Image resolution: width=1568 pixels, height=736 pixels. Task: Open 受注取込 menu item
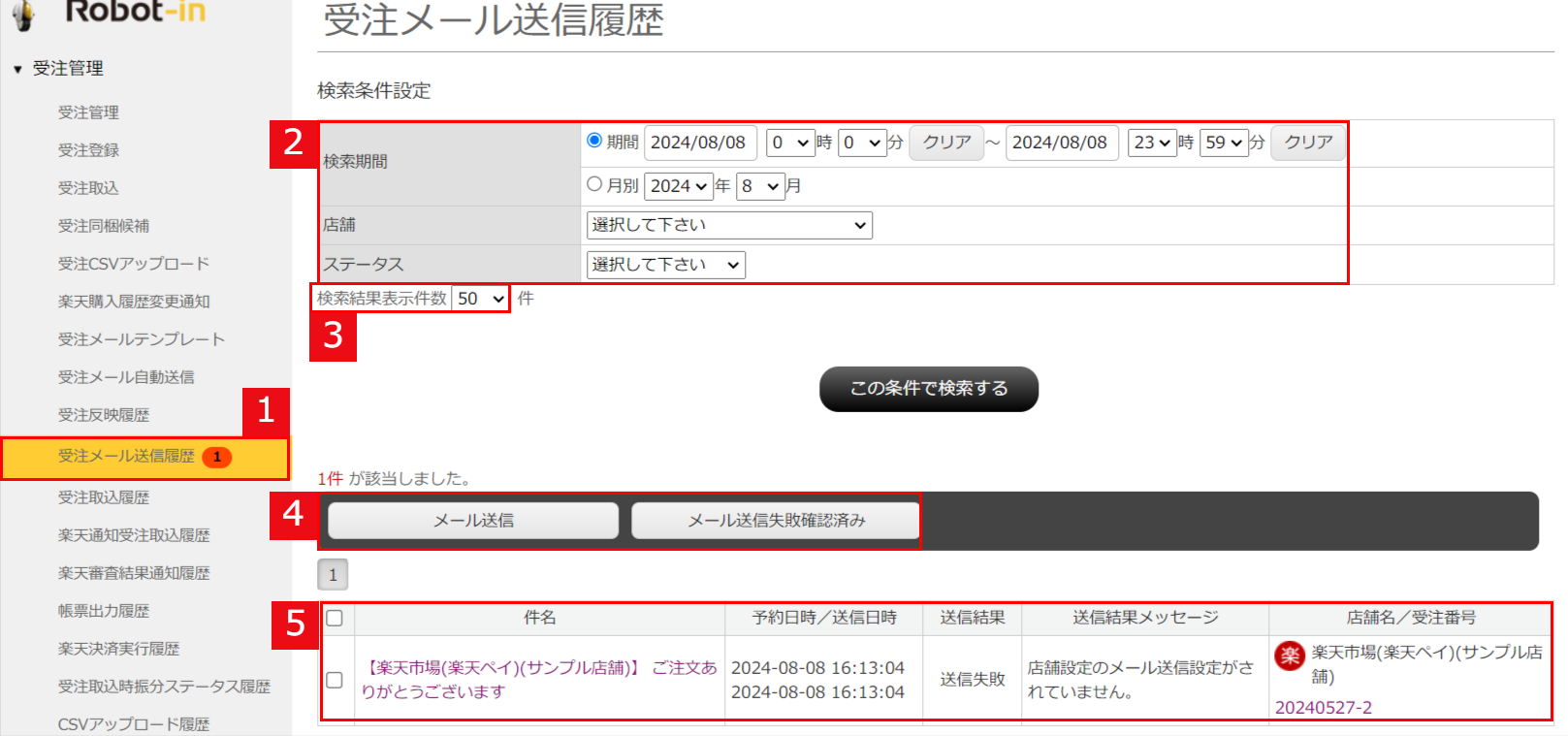pos(88,188)
